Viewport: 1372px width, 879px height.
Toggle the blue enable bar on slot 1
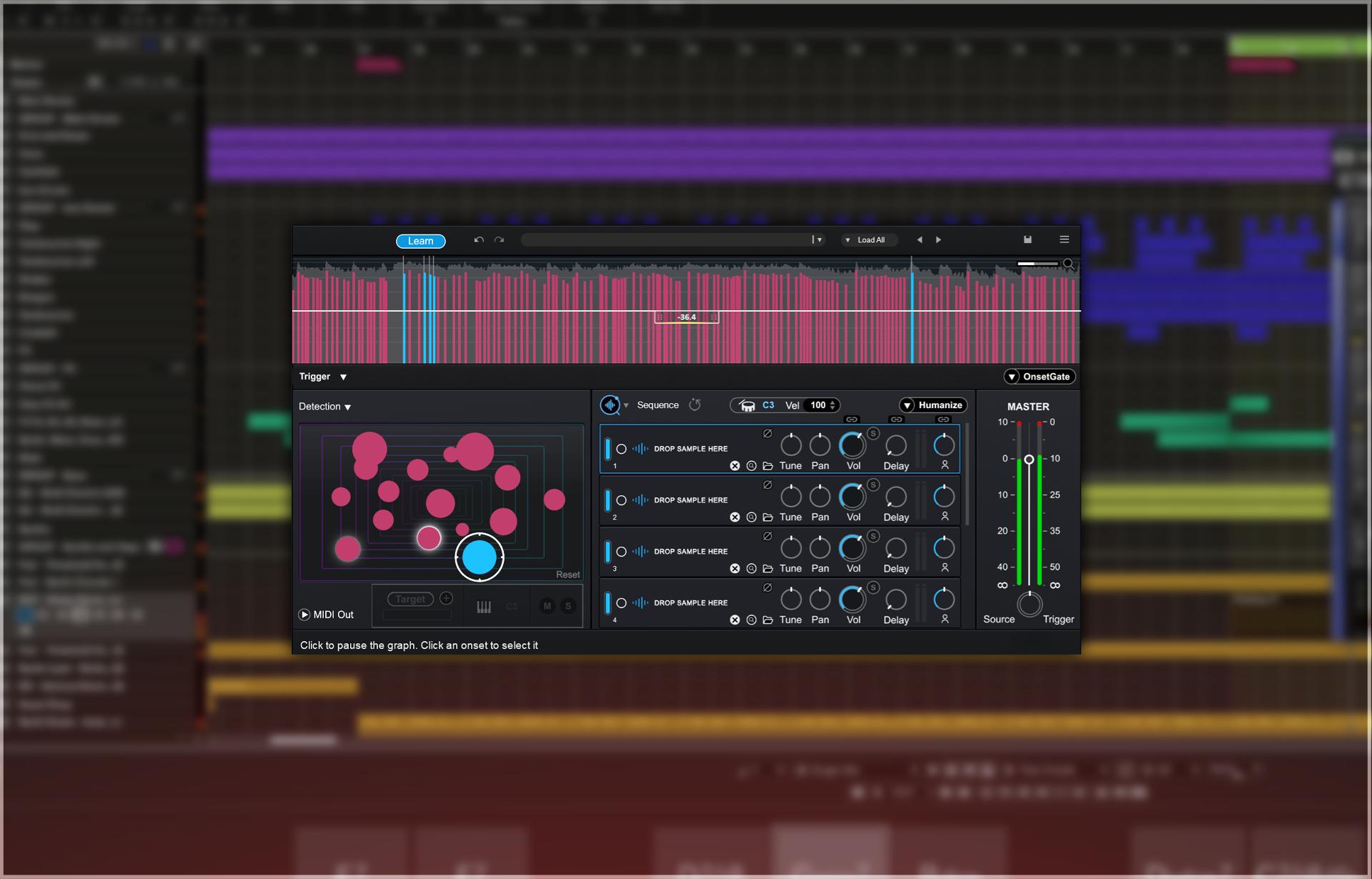(607, 449)
